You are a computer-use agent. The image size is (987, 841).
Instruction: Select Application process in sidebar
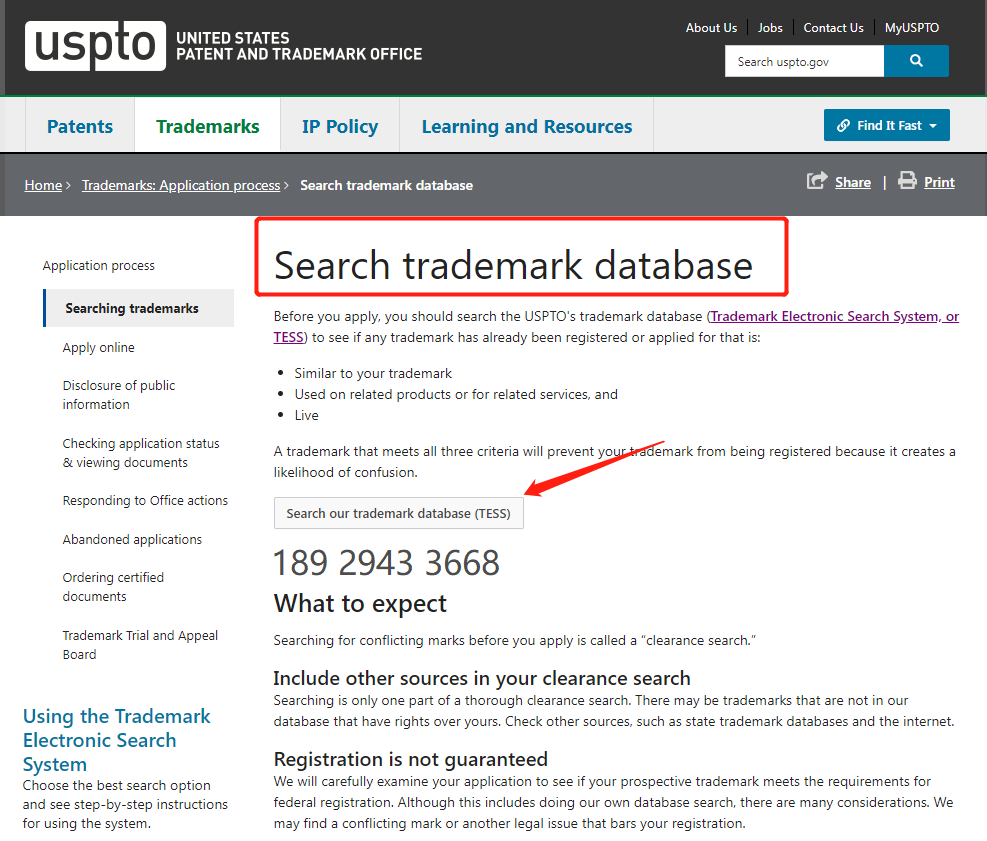(x=99, y=266)
